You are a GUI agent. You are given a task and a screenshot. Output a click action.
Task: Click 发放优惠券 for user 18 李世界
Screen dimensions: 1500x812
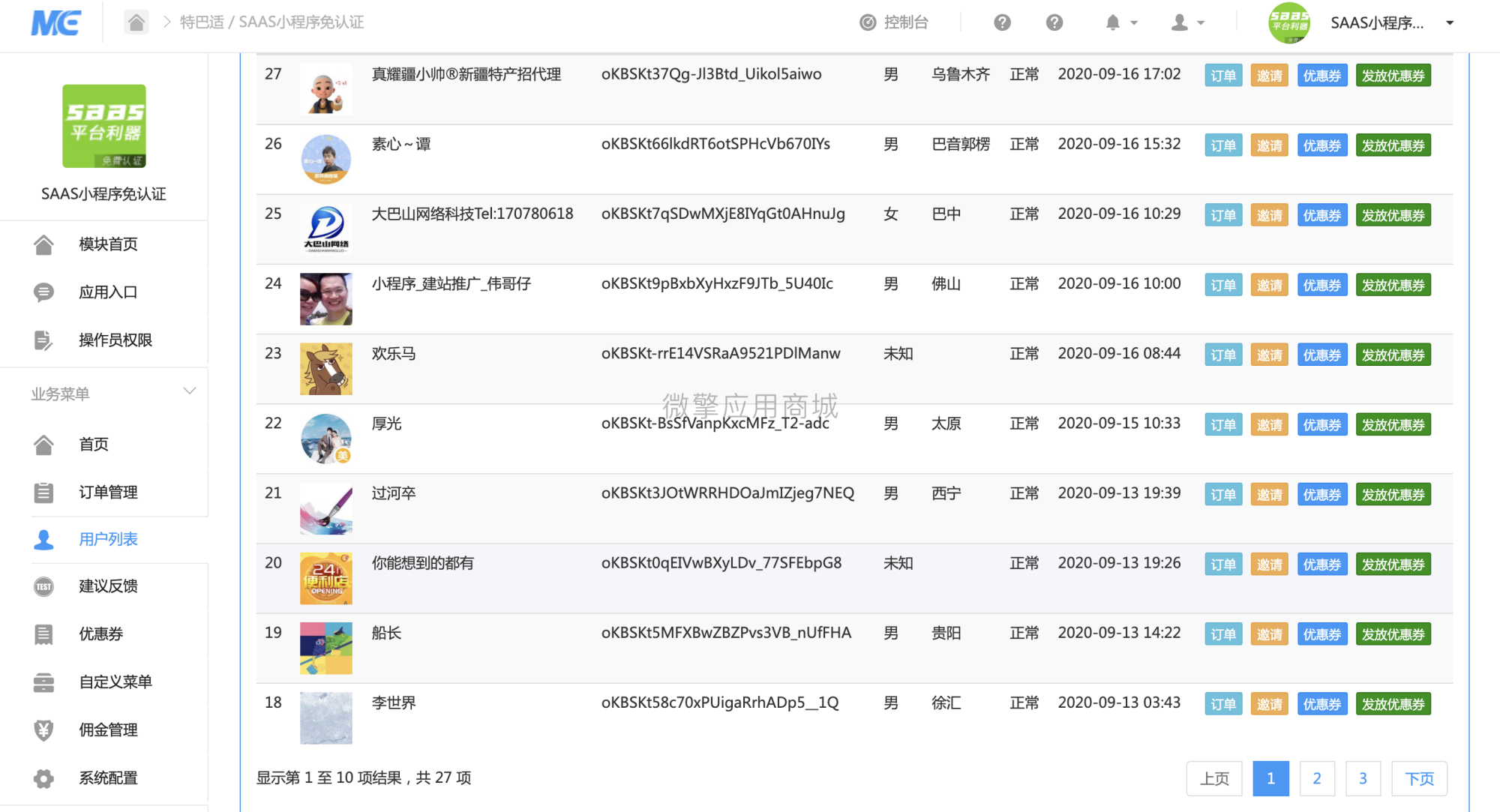coord(1393,704)
